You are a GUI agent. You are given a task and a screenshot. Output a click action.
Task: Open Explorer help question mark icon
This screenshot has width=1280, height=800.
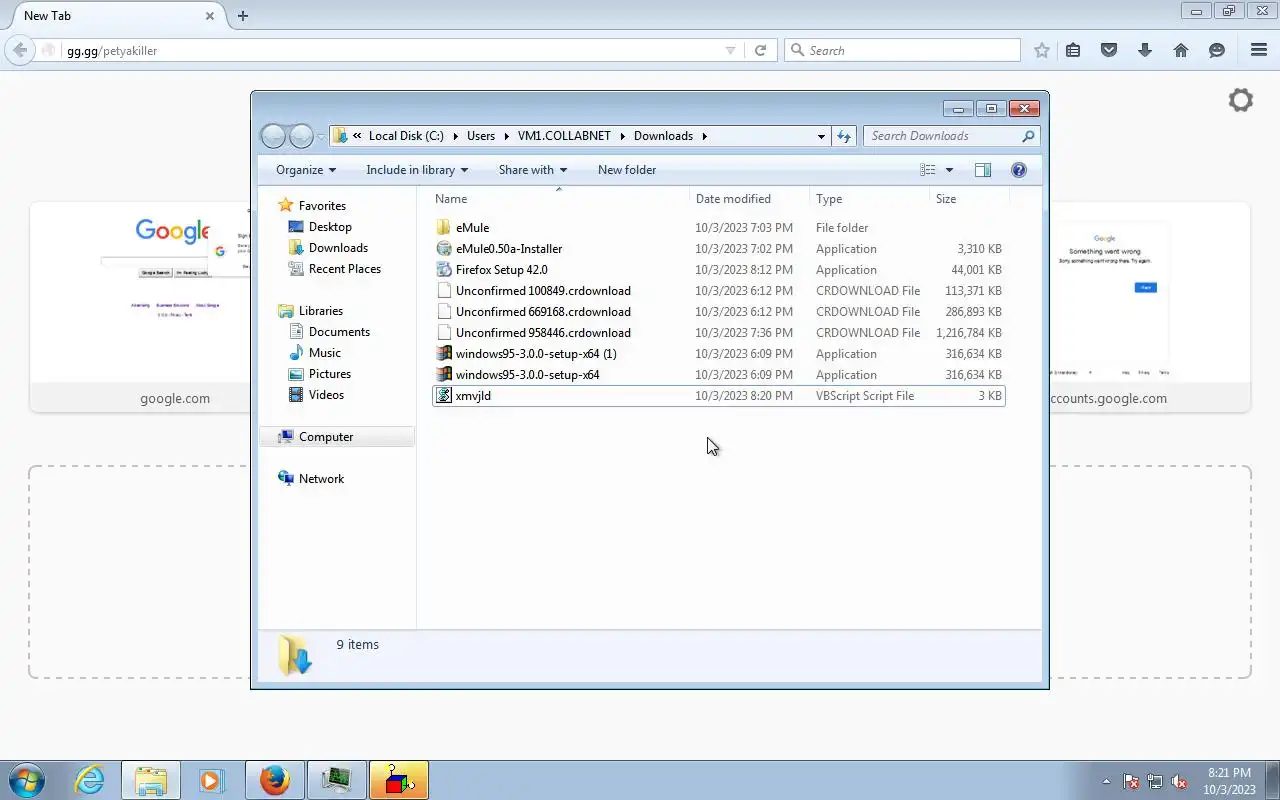coord(1019,170)
